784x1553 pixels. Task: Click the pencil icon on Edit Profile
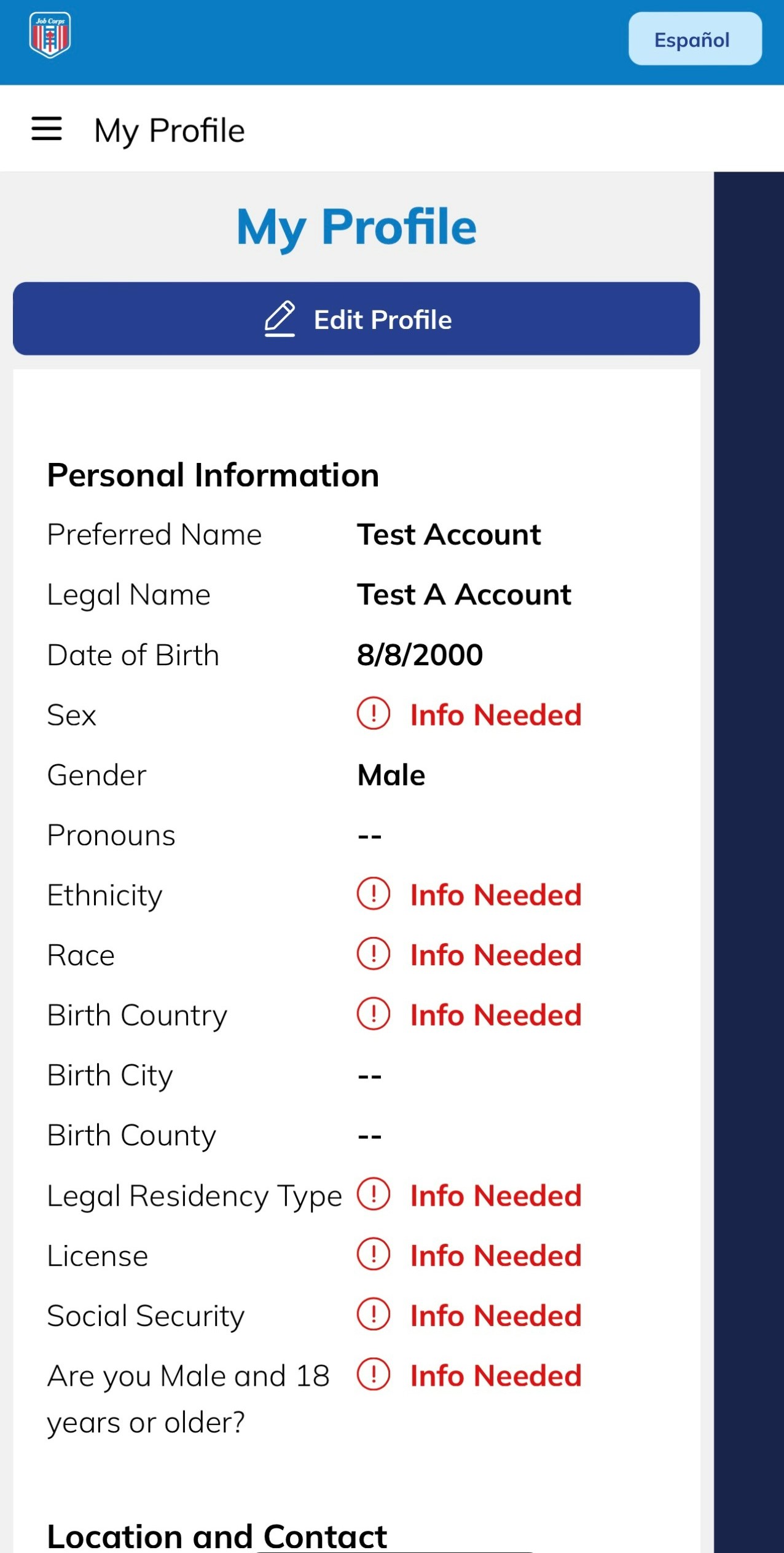click(x=281, y=318)
